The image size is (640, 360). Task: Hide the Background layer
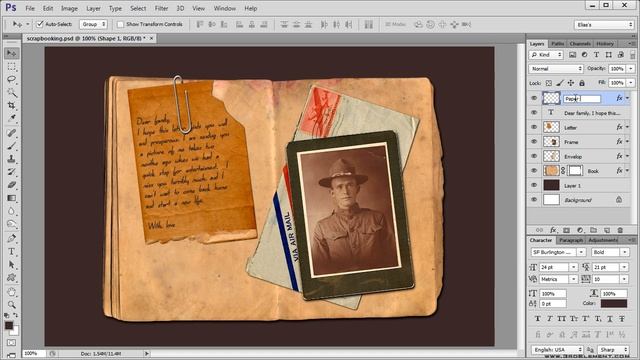pos(534,200)
